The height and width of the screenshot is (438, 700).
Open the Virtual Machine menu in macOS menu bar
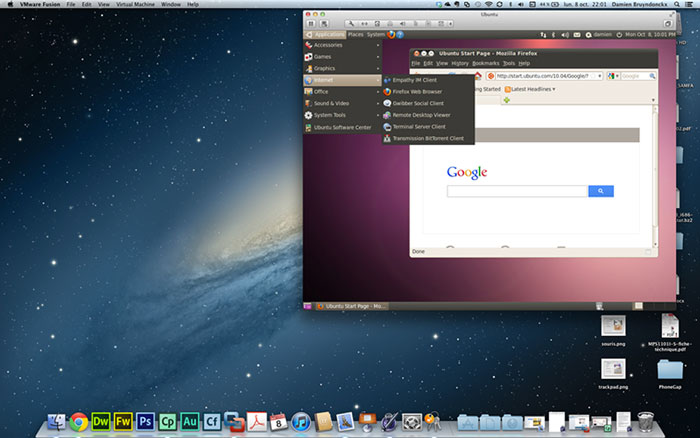135,4
